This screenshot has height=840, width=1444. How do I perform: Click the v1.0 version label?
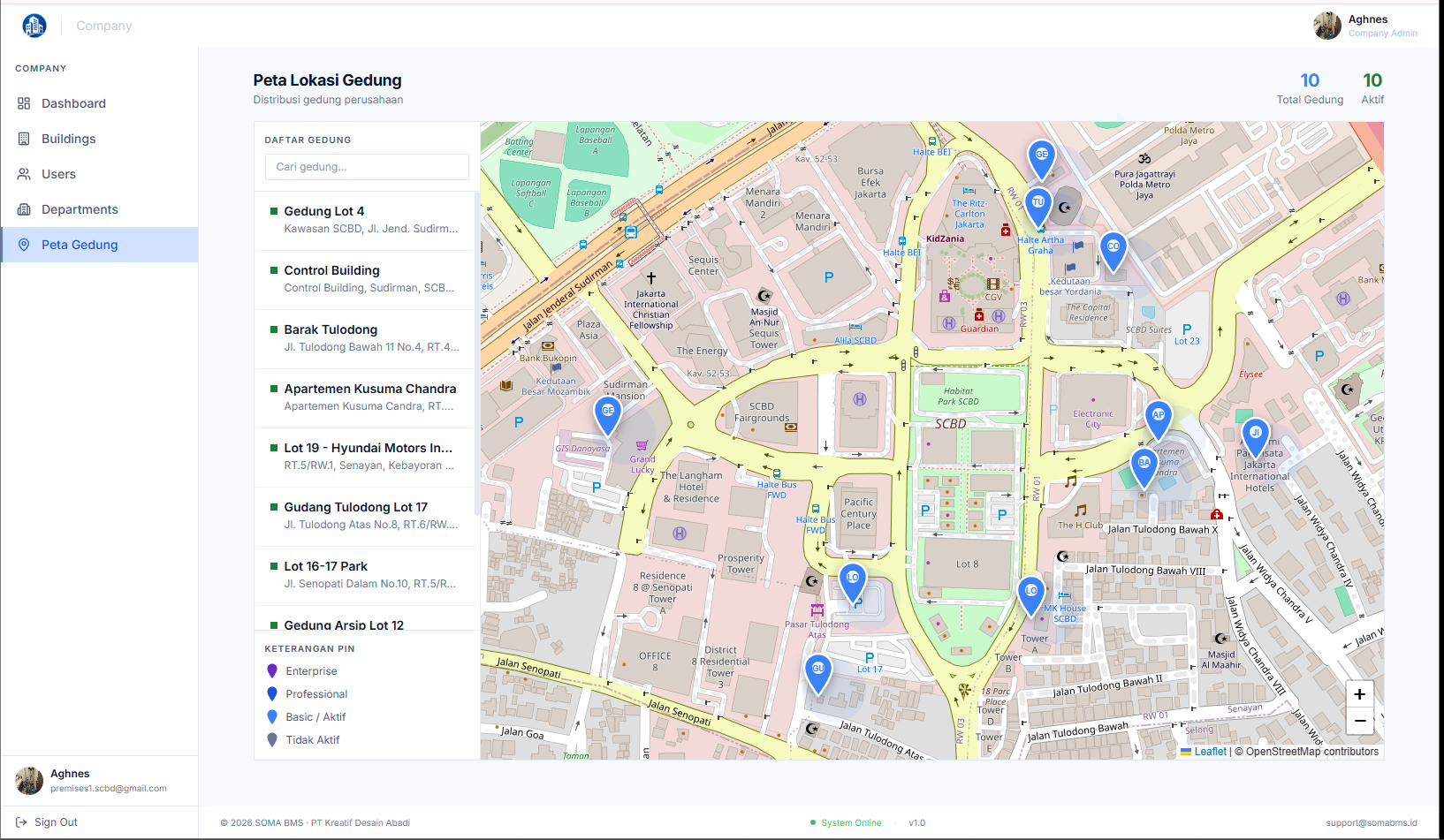click(917, 823)
